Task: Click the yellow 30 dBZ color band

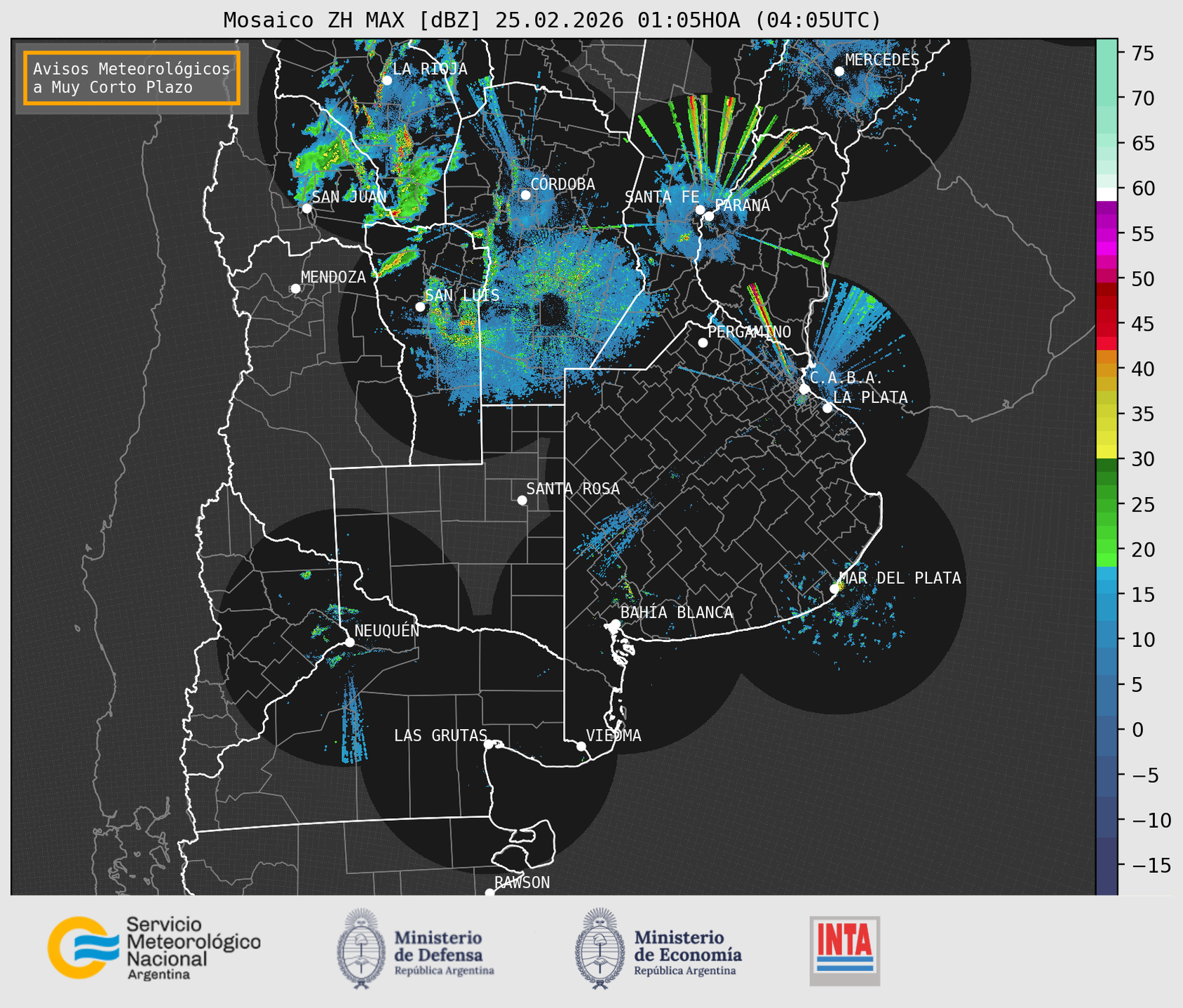Action: [1107, 451]
